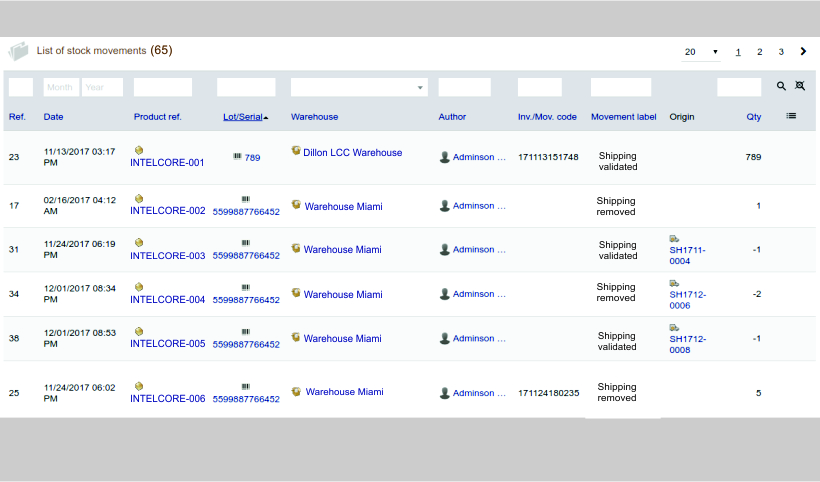Open the column selector list icon
820x482 pixels.
(x=791, y=116)
